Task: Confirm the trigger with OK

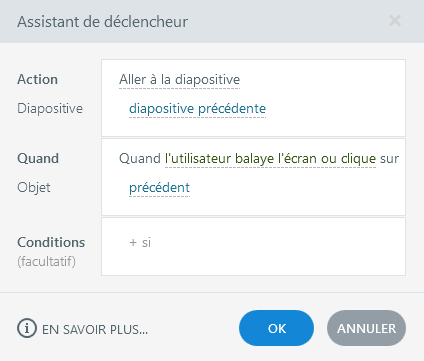Action: (276, 328)
